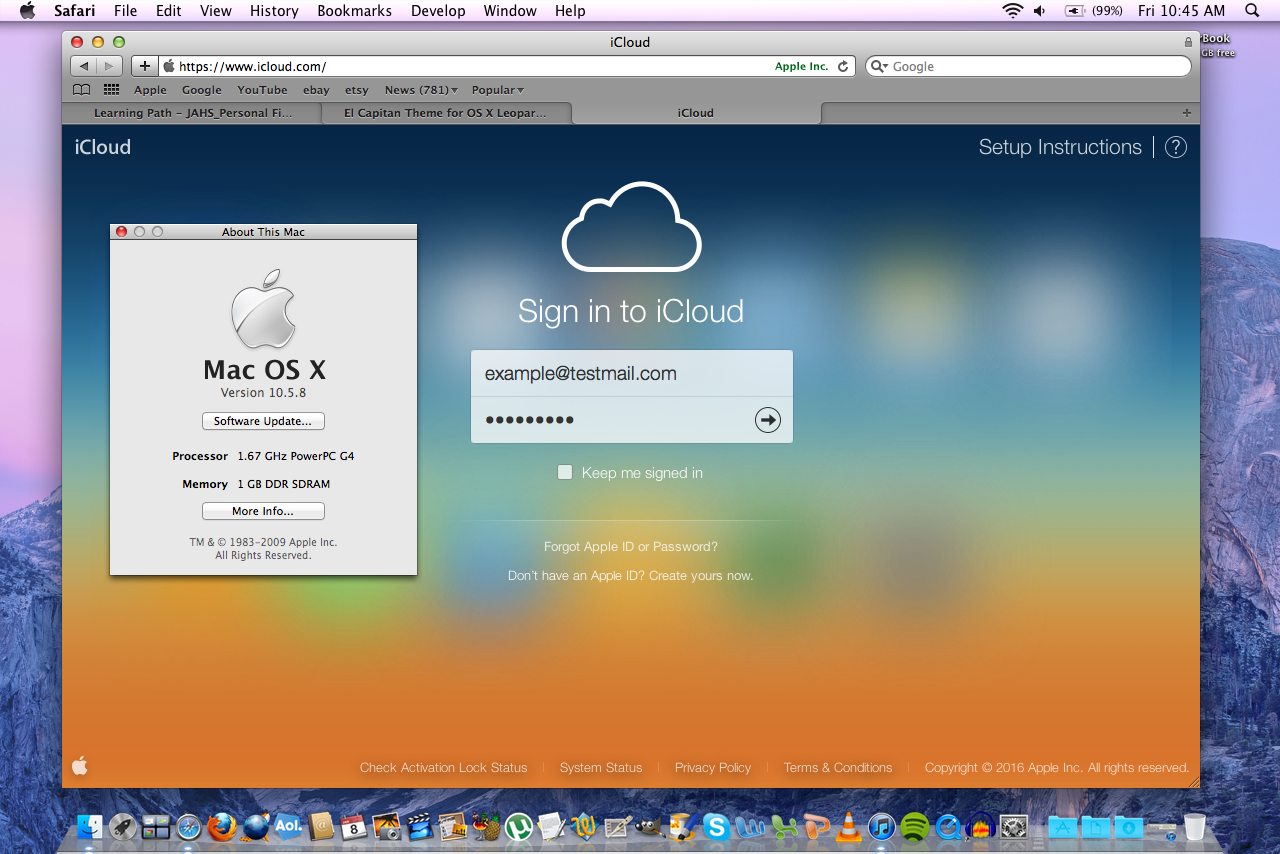This screenshot has width=1280, height=854.
Task: Click the battery status (99%) indicator
Action: 1093,11
